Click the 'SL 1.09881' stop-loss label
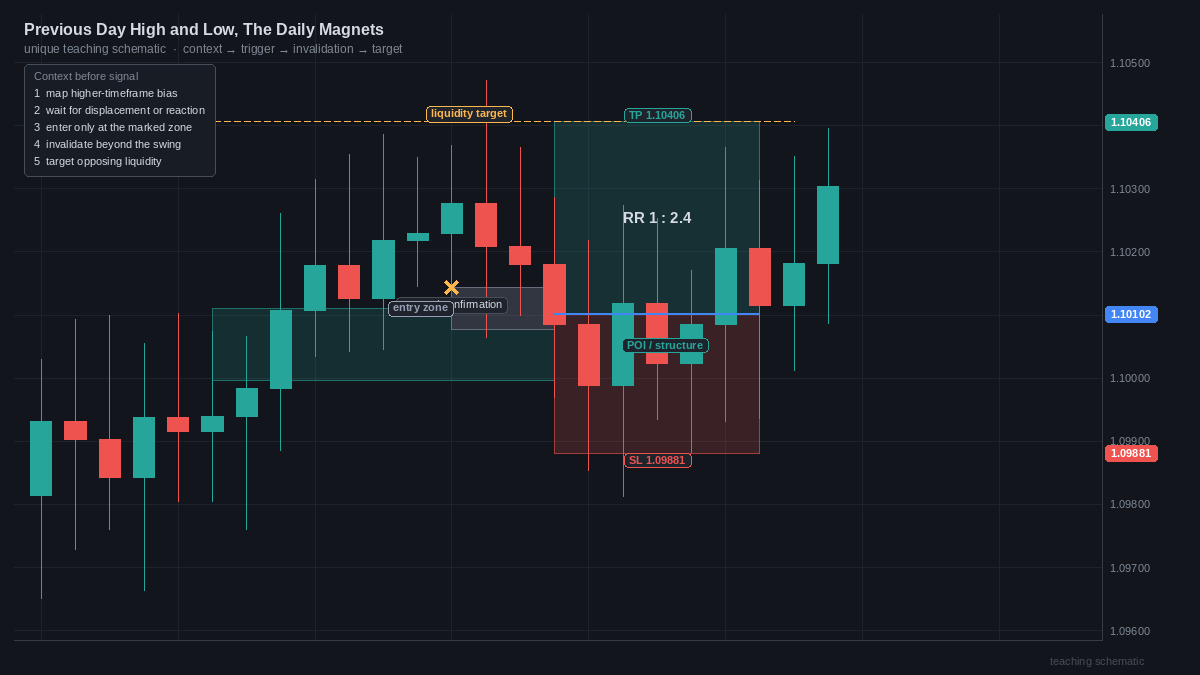 (657, 460)
